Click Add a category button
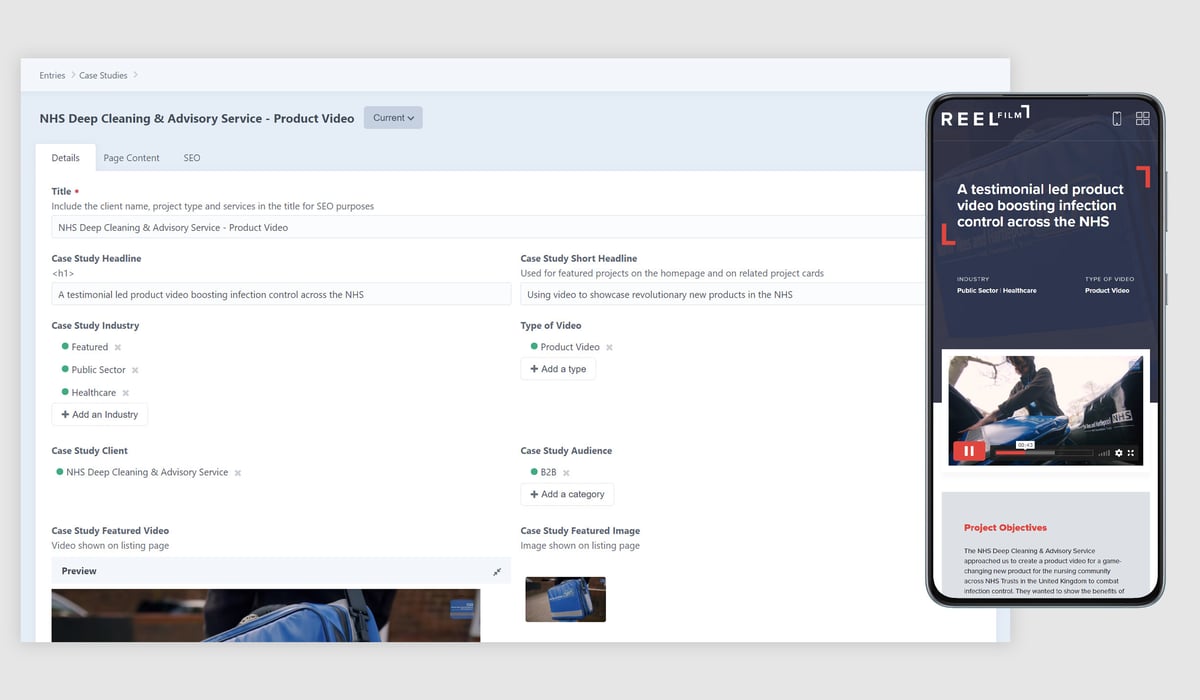 pyautogui.click(x=567, y=494)
